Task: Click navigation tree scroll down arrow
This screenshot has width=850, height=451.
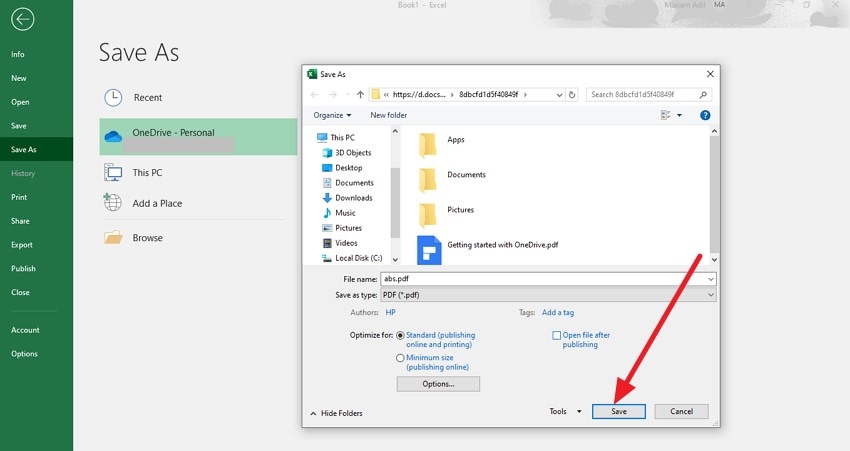Action: 395,260
